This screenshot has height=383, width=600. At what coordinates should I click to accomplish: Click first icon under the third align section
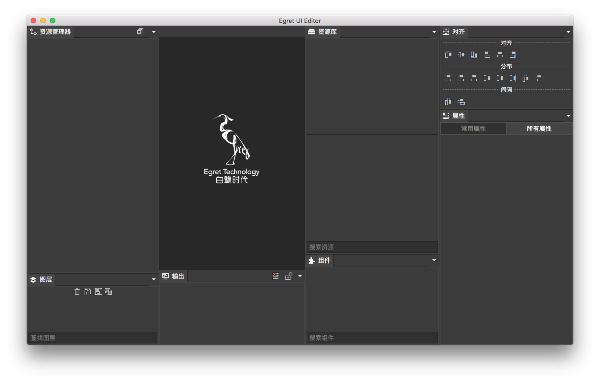[448, 102]
